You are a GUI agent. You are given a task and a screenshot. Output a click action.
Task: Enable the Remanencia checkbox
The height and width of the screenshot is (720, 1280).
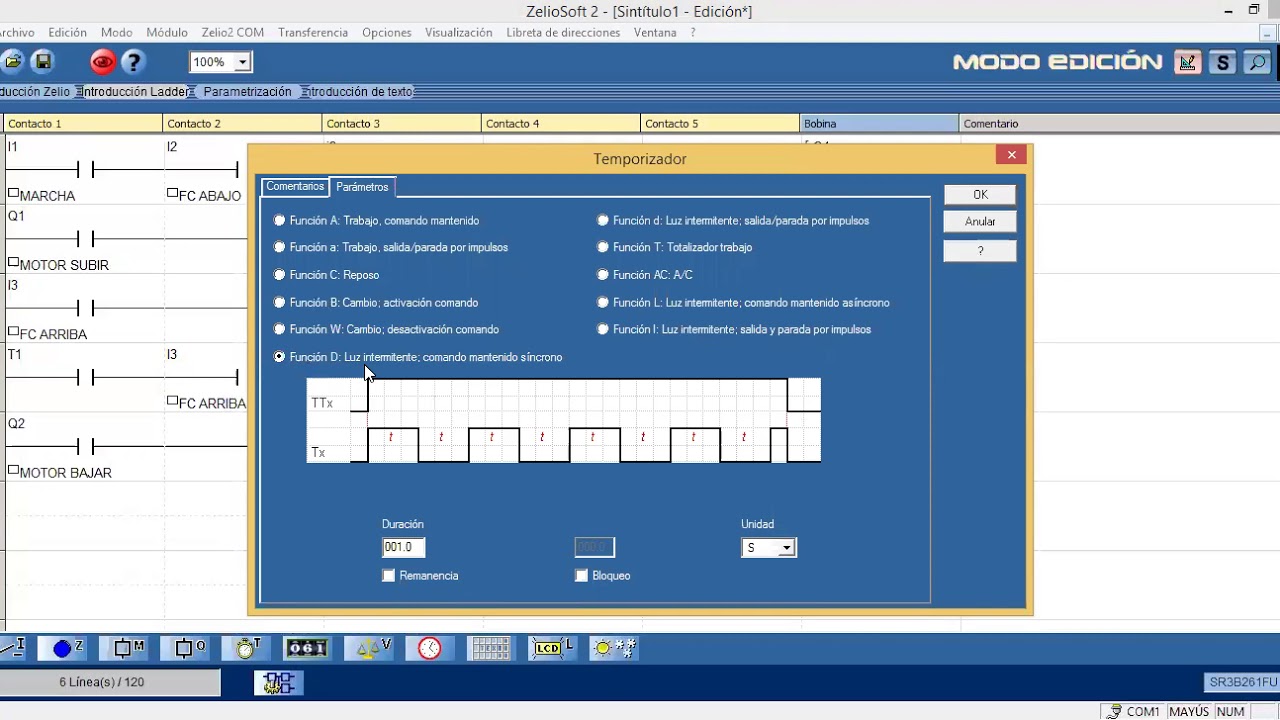coord(389,576)
